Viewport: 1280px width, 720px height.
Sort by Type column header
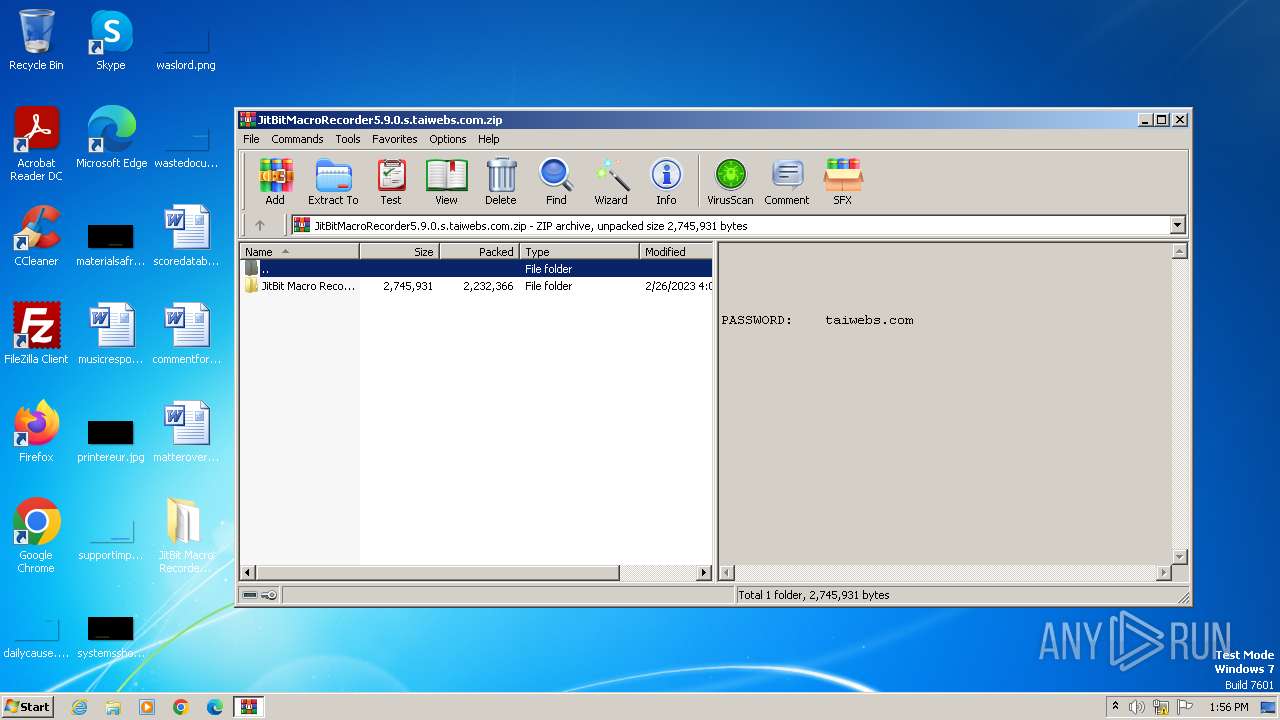(580, 252)
